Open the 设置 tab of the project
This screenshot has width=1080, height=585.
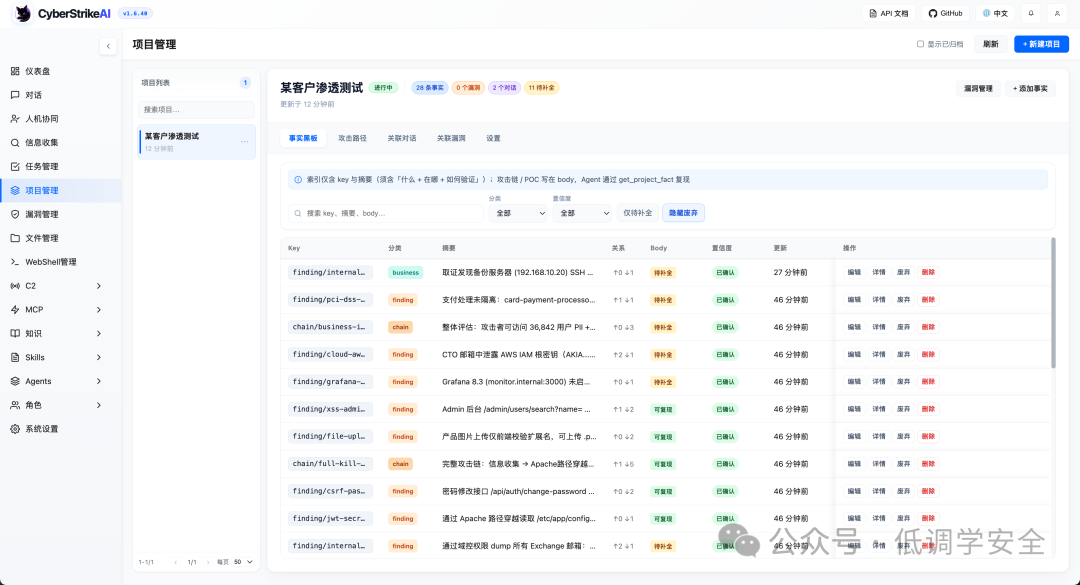tap(493, 138)
